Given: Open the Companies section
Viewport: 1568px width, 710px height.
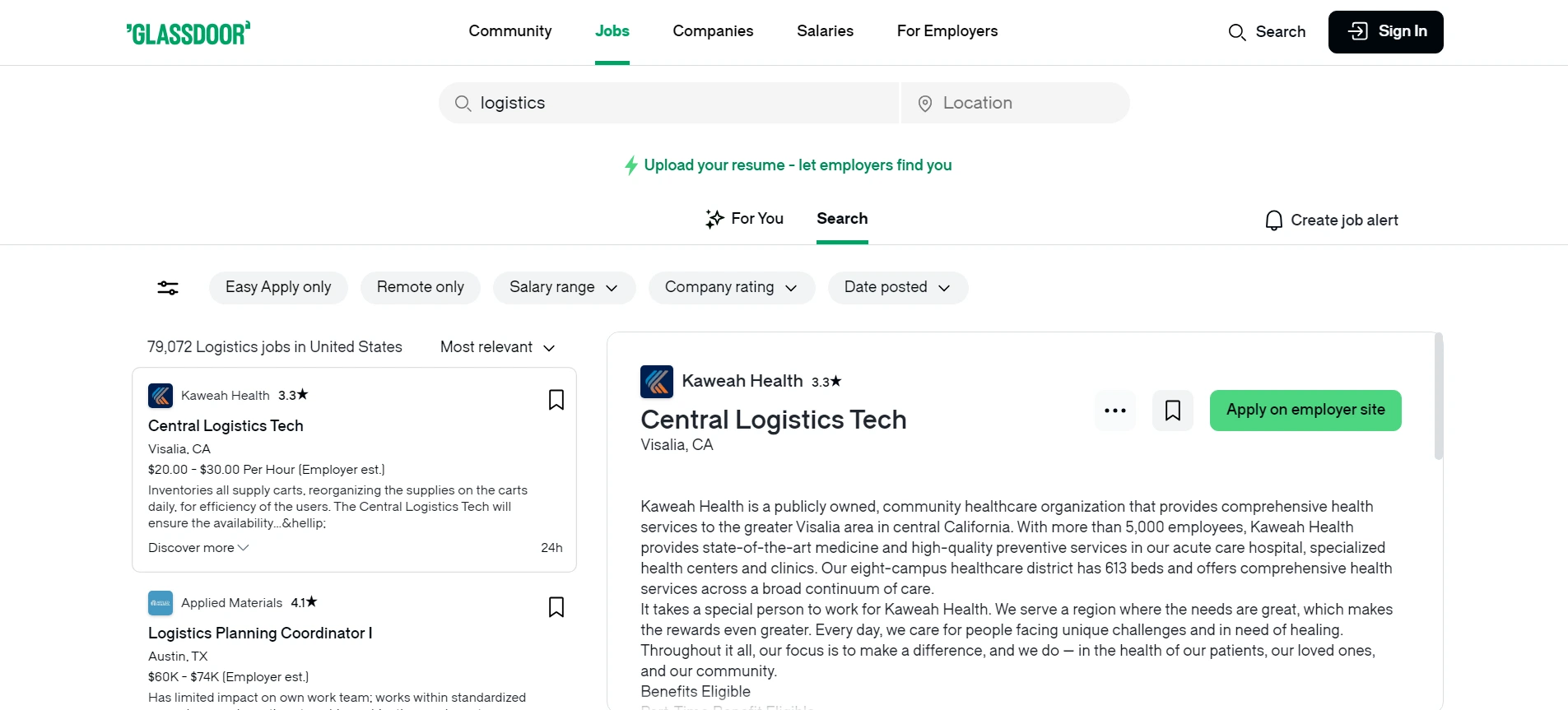Looking at the screenshot, I should click(713, 31).
